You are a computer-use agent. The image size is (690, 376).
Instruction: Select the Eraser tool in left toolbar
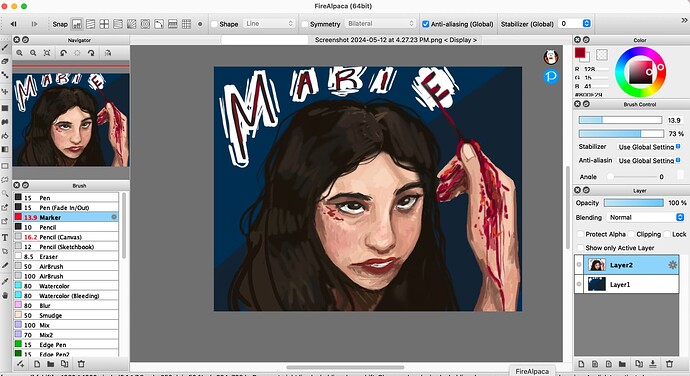(x=5, y=61)
